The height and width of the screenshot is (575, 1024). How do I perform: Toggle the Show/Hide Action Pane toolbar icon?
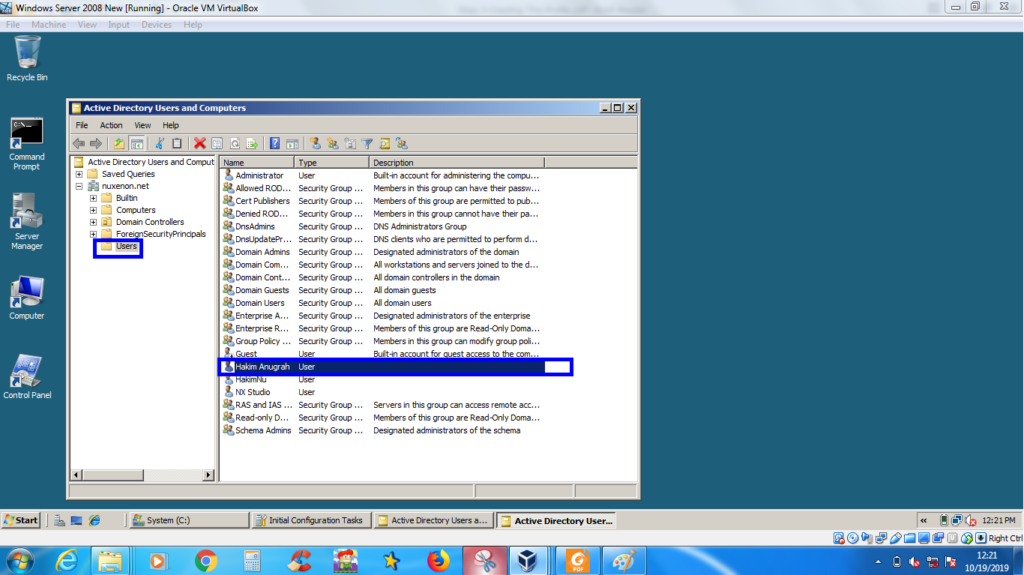[x=292, y=143]
